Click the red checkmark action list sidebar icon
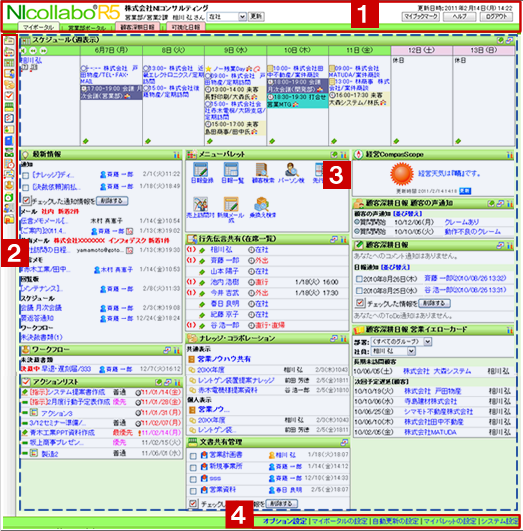Viewport: 523px width, 531px height. (9, 96)
